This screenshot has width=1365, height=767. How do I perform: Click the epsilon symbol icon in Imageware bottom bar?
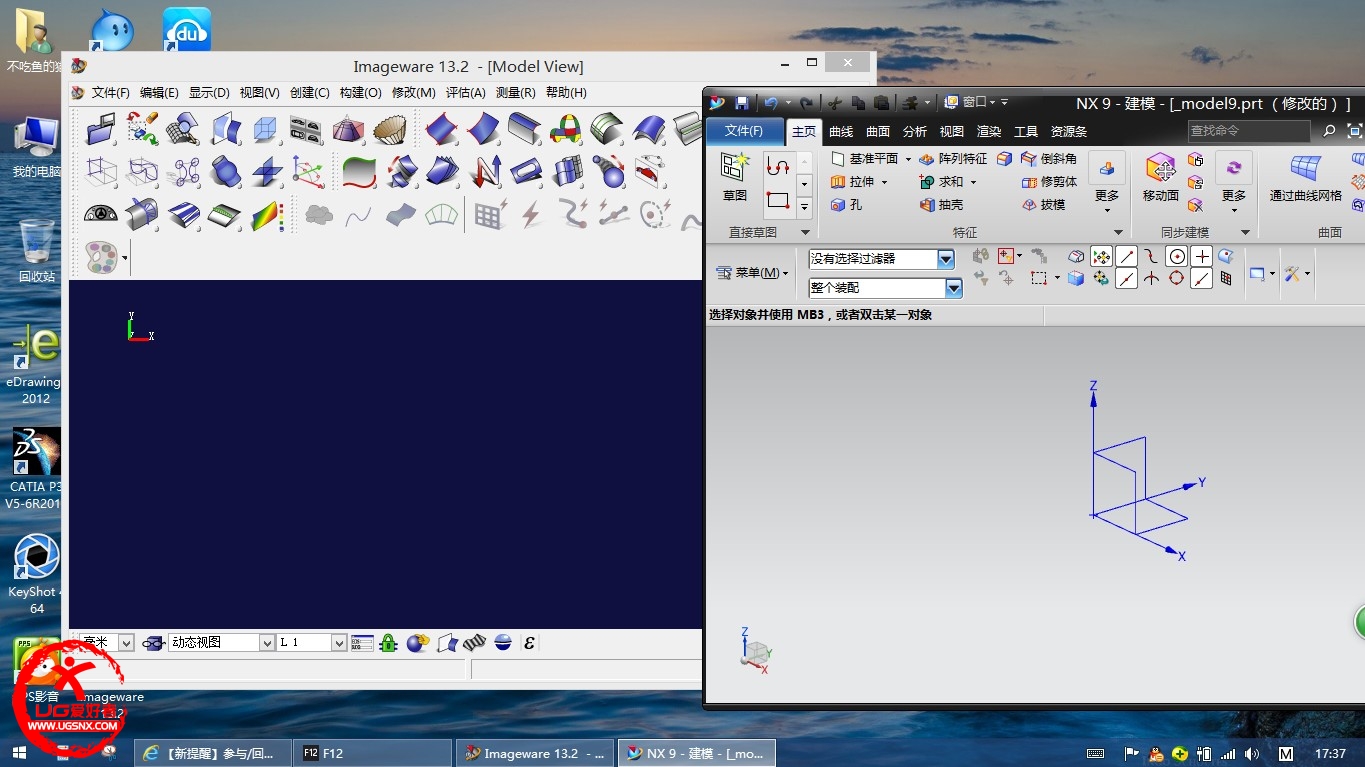(529, 643)
